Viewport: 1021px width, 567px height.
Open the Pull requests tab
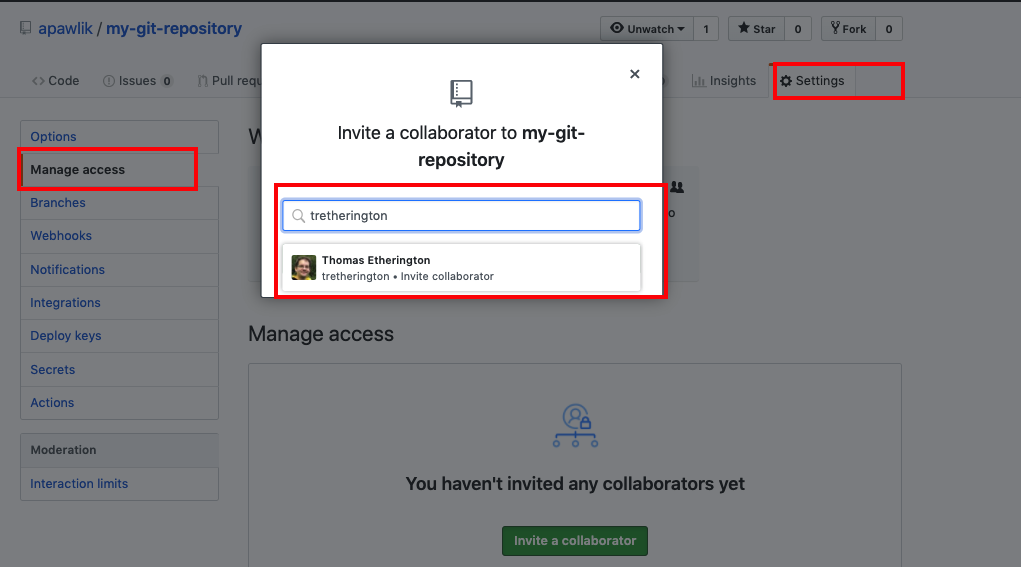coord(229,81)
